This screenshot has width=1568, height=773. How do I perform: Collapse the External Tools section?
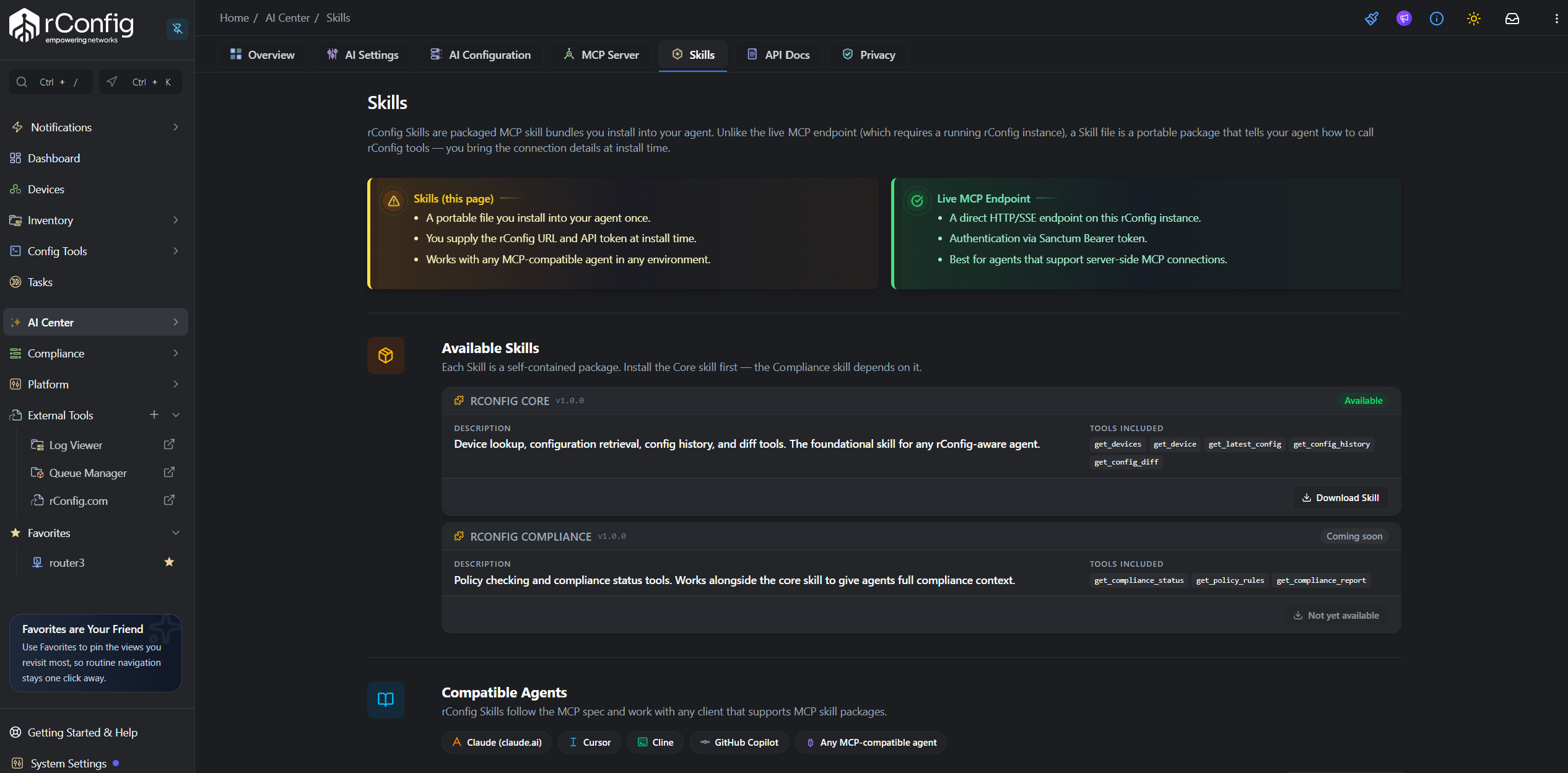[x=176, y=414]
